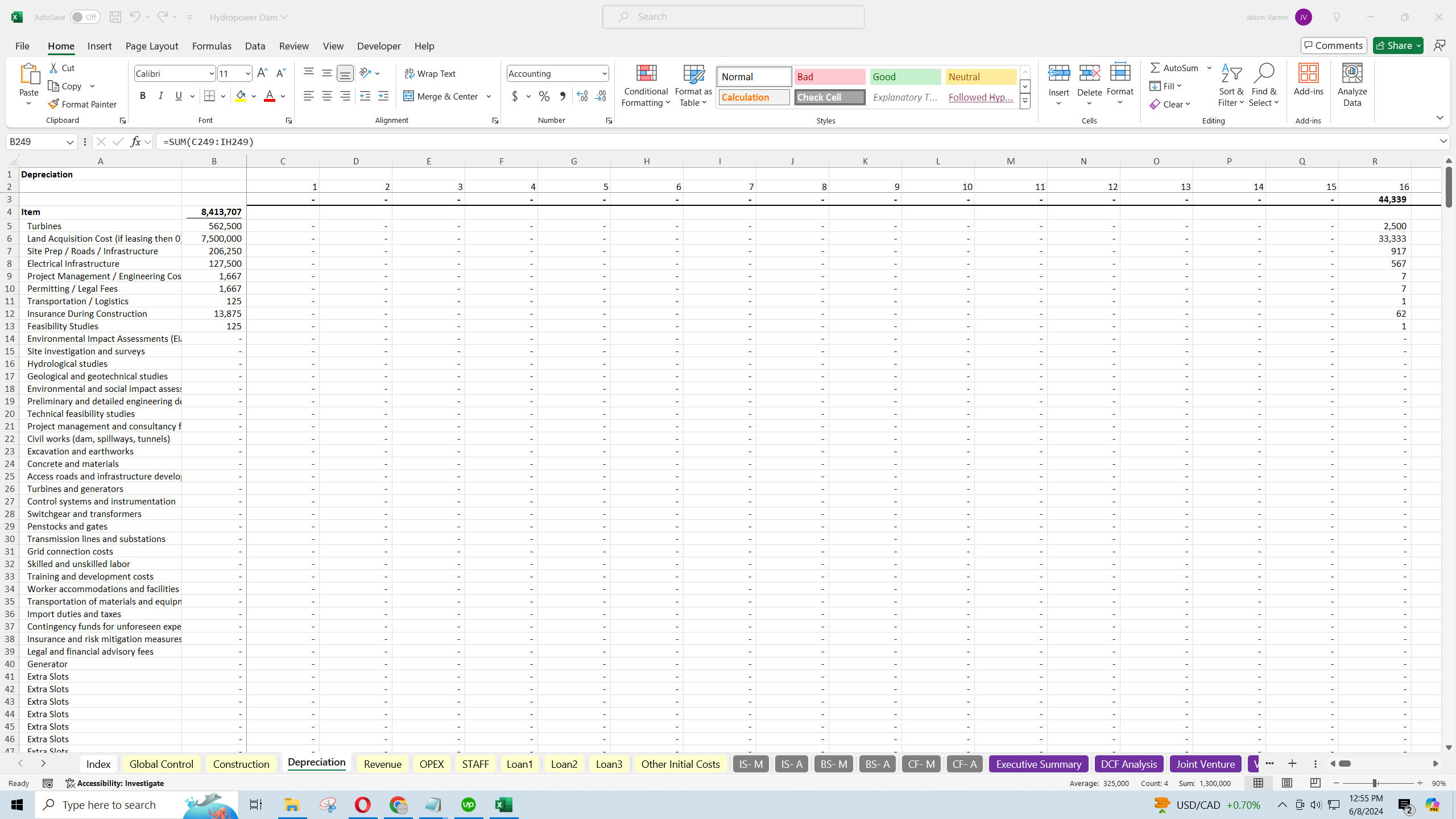This screenshot has height=819, width=1456.
Task: Click in the Search box
Action: (x=733, y=17)
